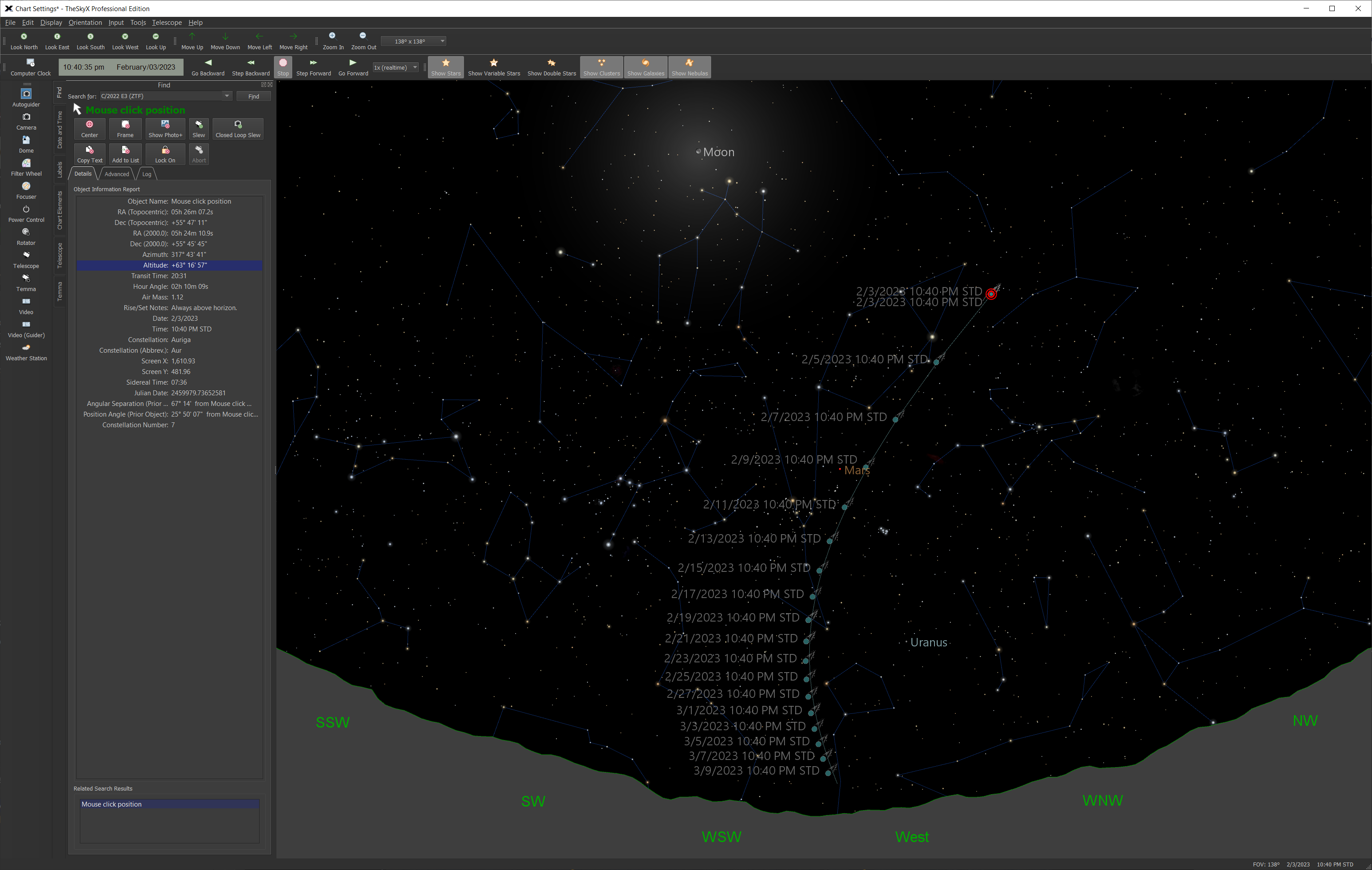
Task: Open the Dome control
Action: pos(26,144)
